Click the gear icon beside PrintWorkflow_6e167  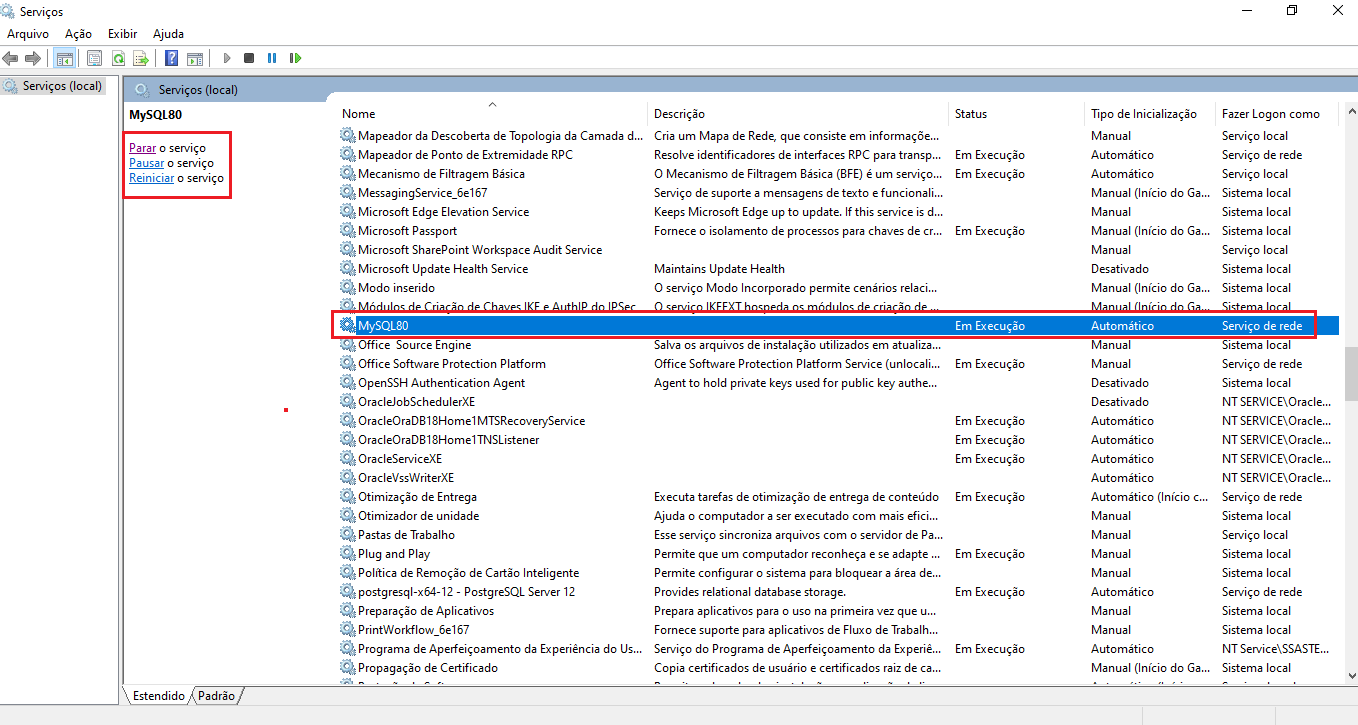tap(347, 630)
